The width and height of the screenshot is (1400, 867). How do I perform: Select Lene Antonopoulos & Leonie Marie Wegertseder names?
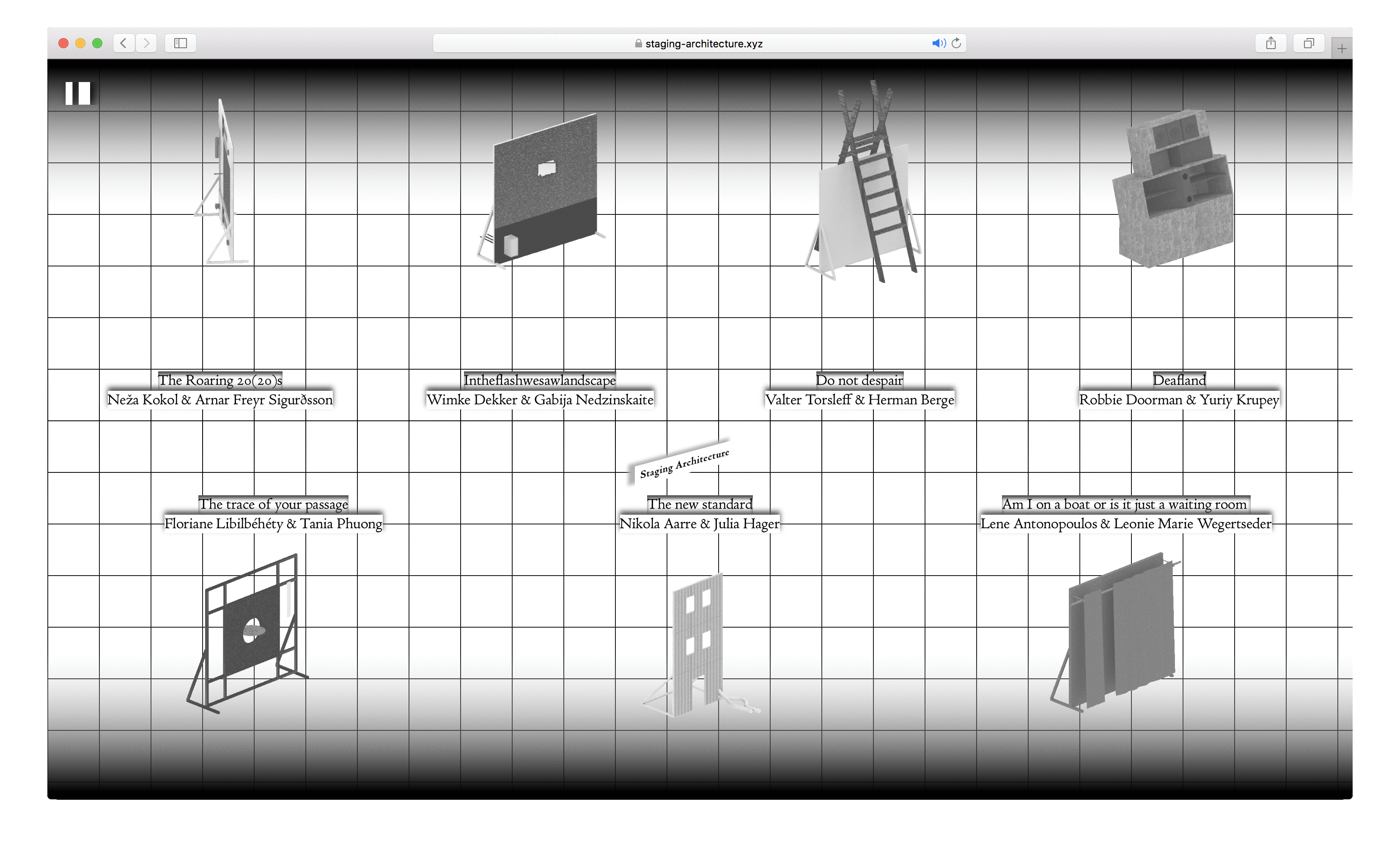(1125, 524)
